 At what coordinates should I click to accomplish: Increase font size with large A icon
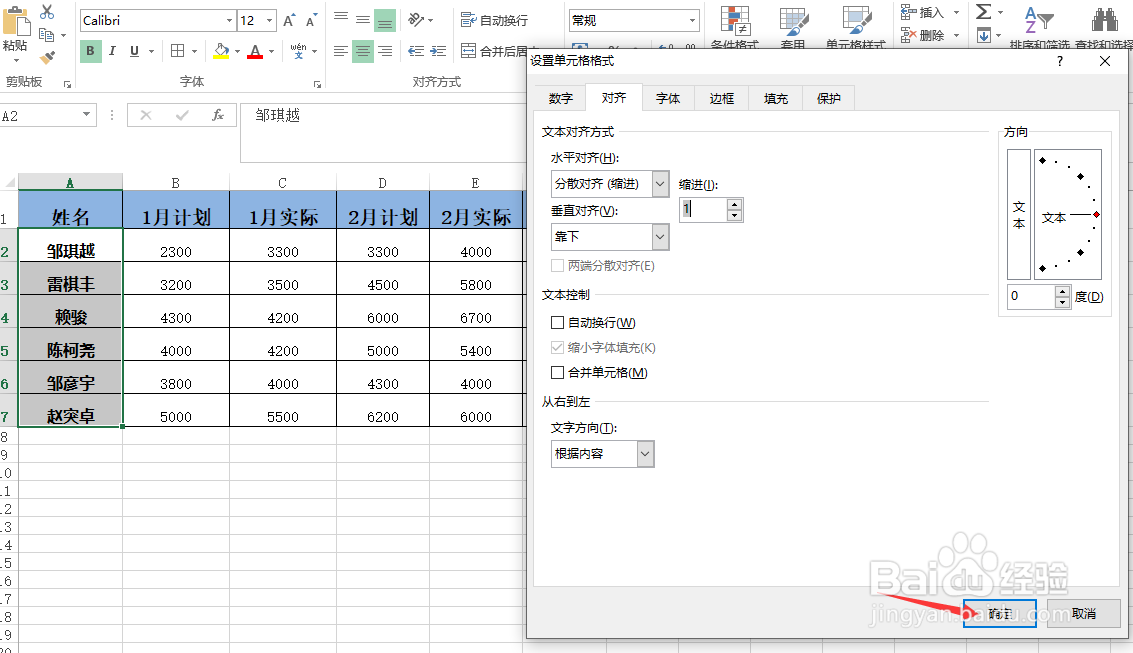(288, 20)
